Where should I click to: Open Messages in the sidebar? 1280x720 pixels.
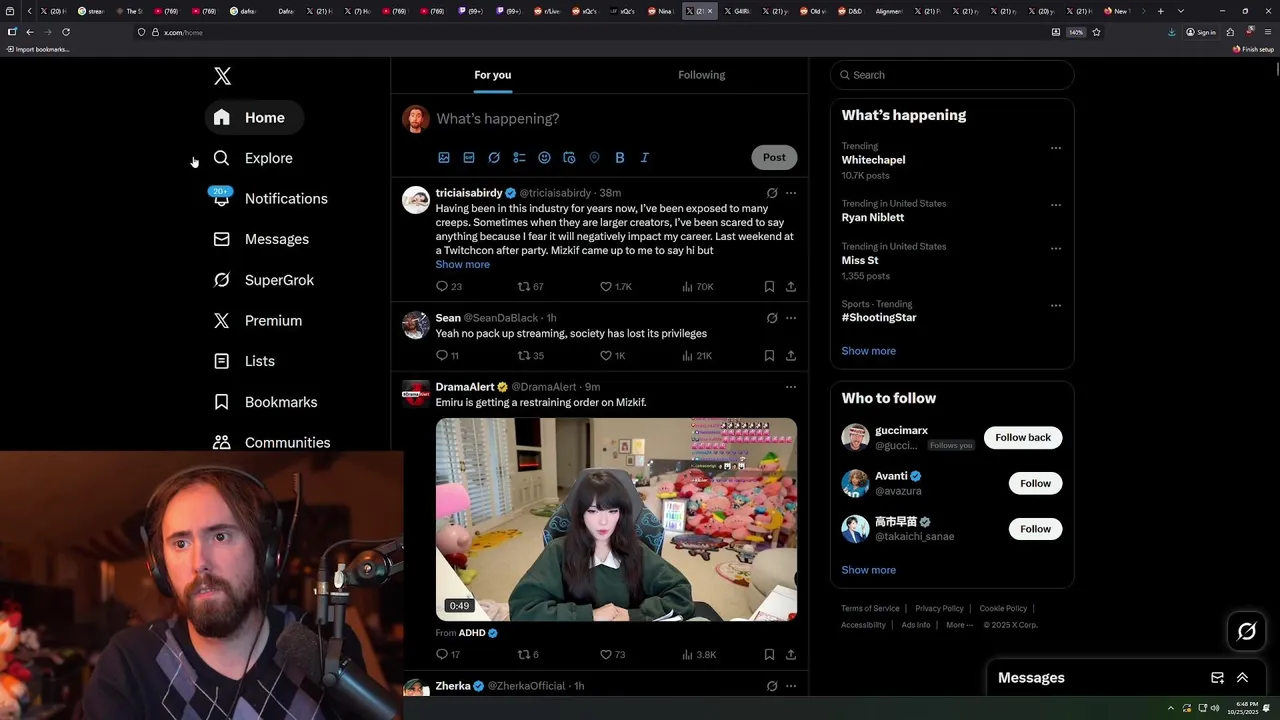262,239
